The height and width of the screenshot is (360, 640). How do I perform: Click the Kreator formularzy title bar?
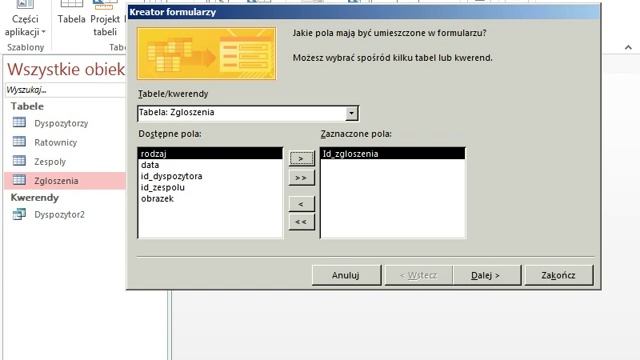pyautogui.click(x=364, y=12)
